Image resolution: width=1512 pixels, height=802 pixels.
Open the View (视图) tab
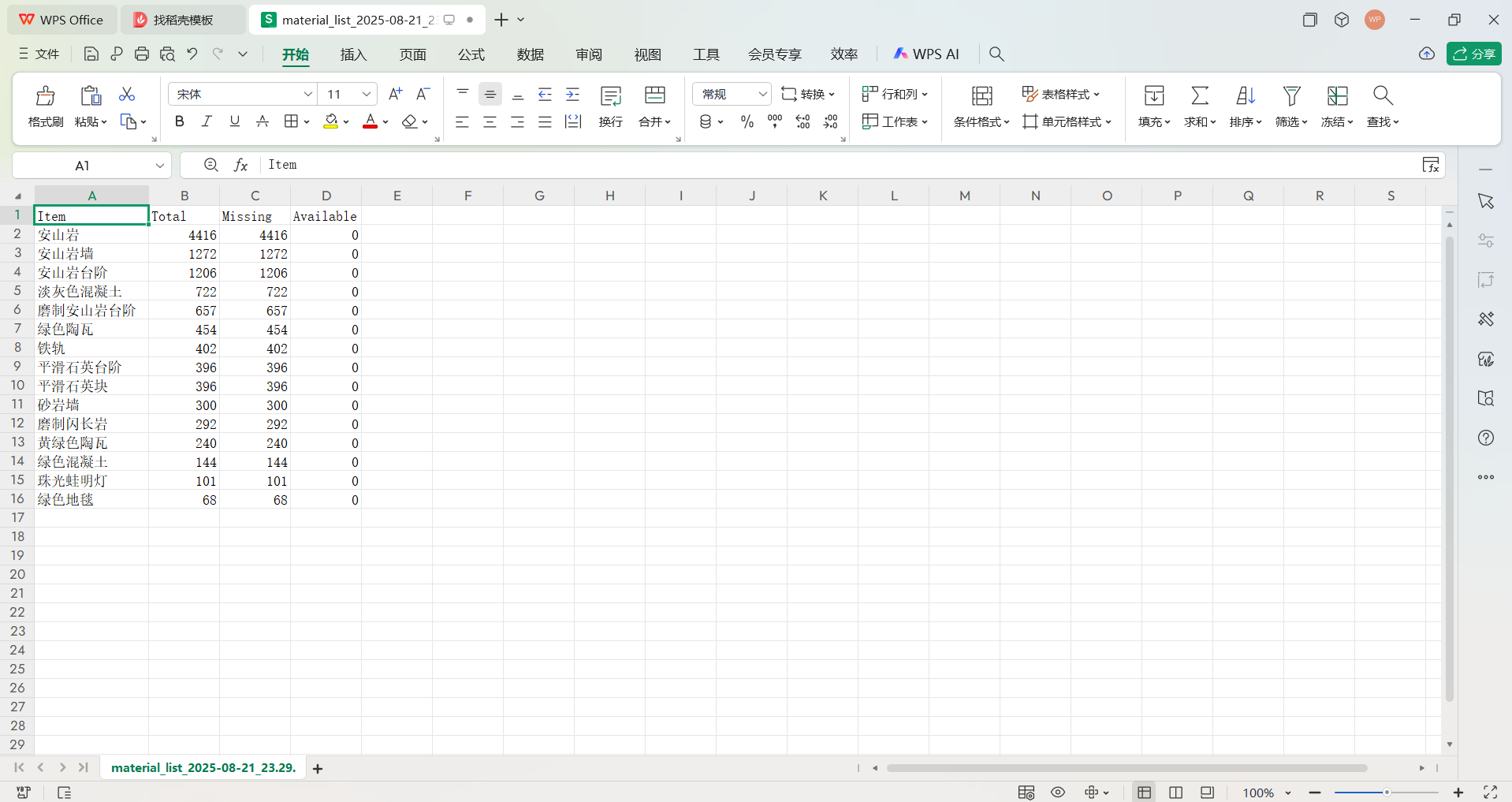coord(648,54)
